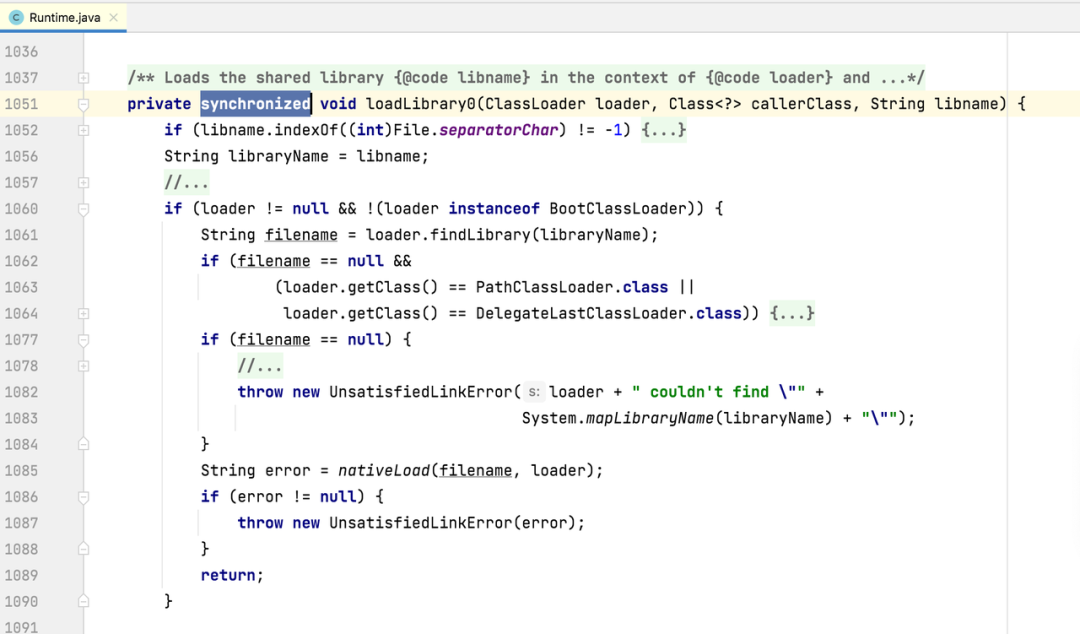
Task: Click the nativeLoad method call
Action: (x=384, y=471)
